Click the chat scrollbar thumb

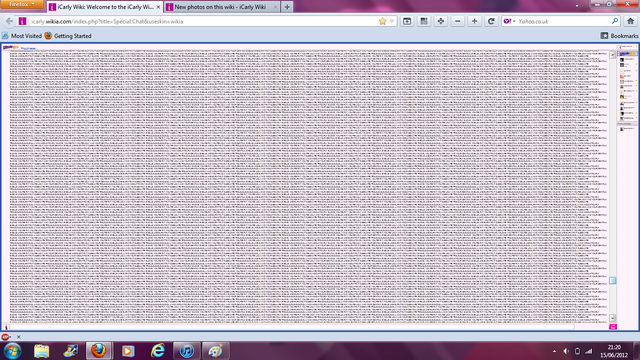tap(613, 280)
